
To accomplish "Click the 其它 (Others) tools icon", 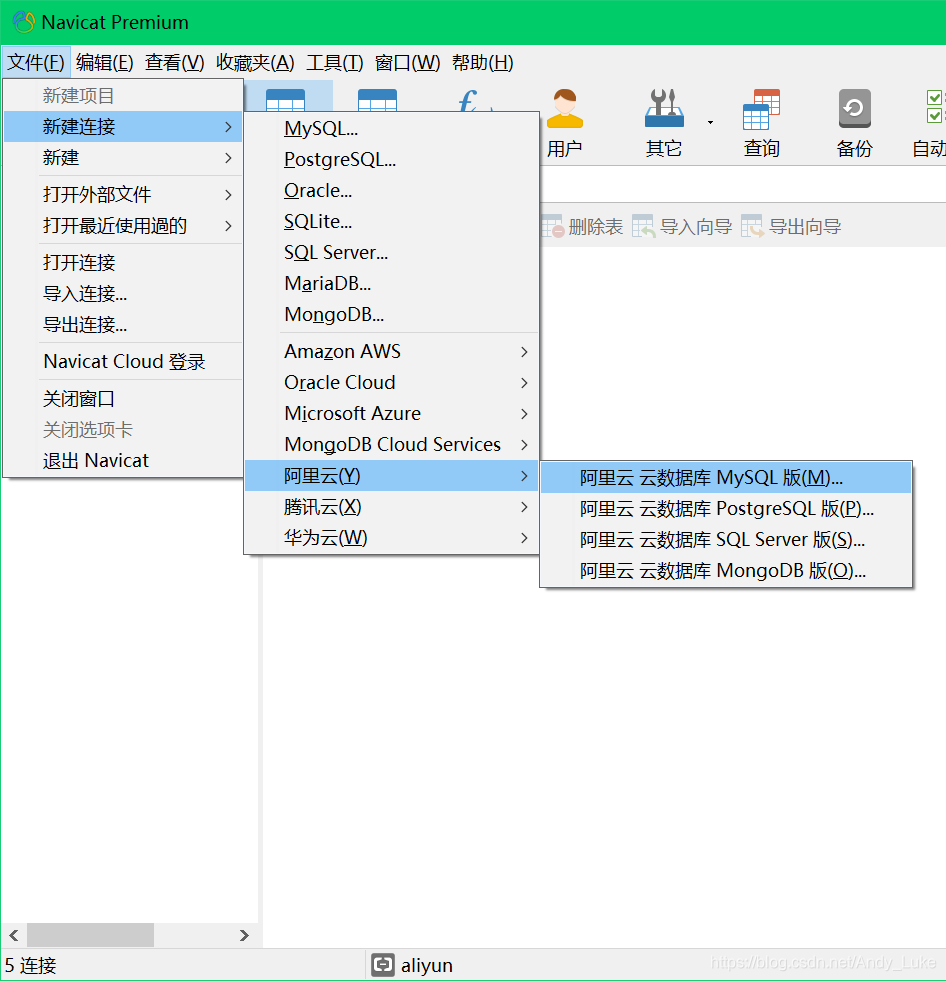I will click(664, 109).
